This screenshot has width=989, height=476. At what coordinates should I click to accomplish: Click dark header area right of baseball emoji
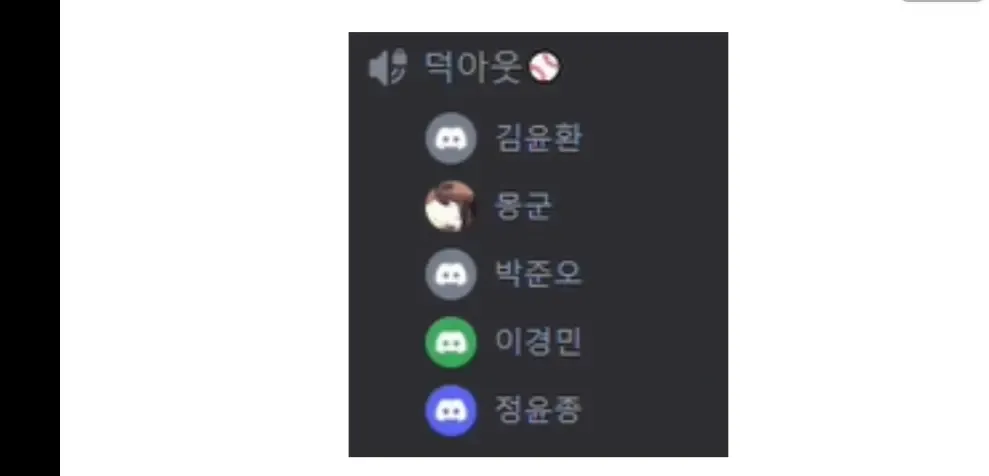click(643, 67)
